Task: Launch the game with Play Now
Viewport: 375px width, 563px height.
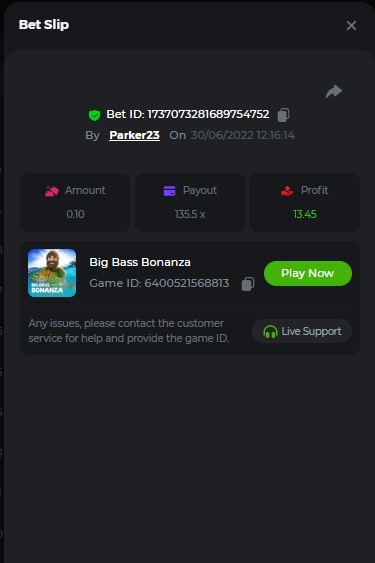Action: (308, 274)
